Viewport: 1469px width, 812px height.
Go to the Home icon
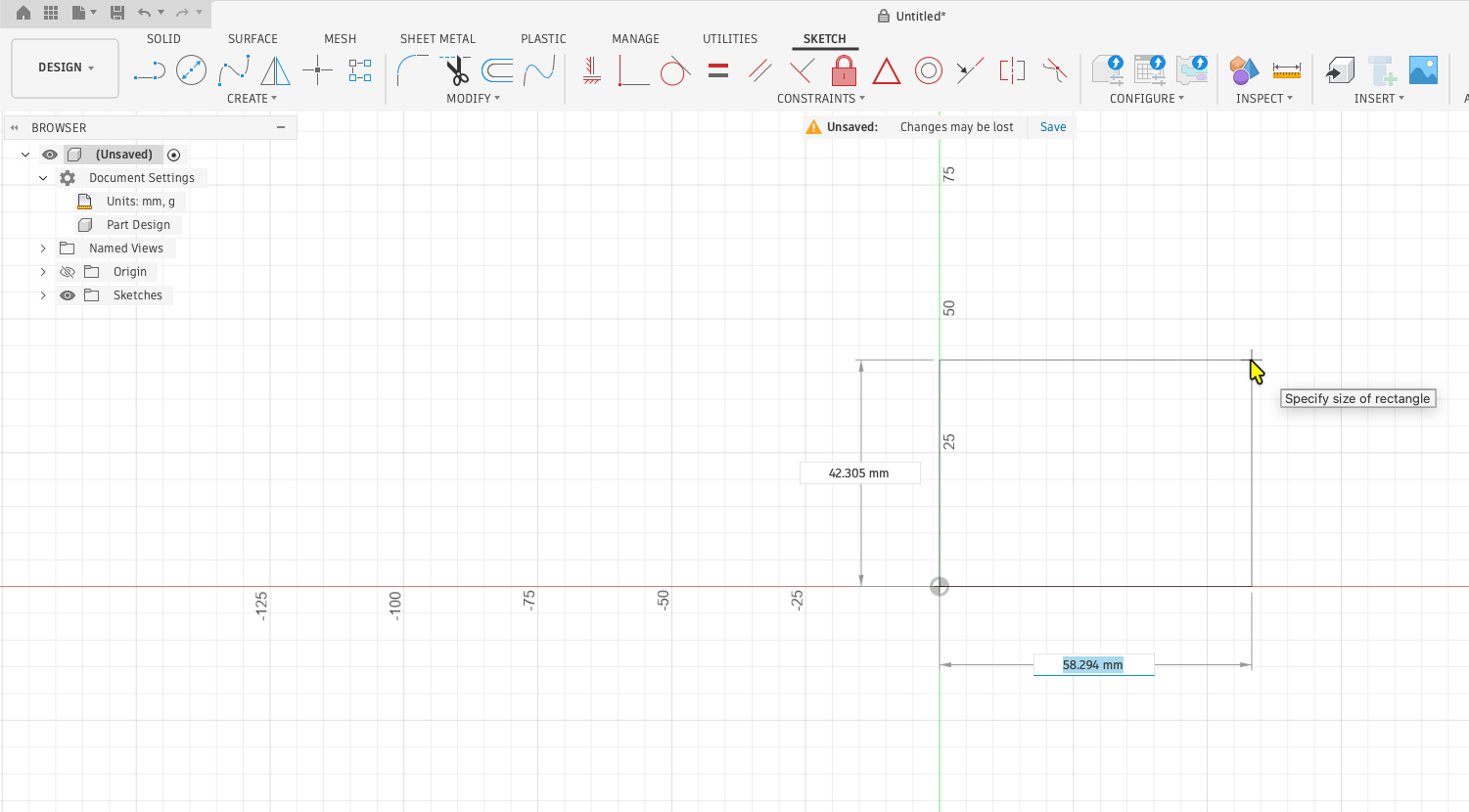pos(23,13)
